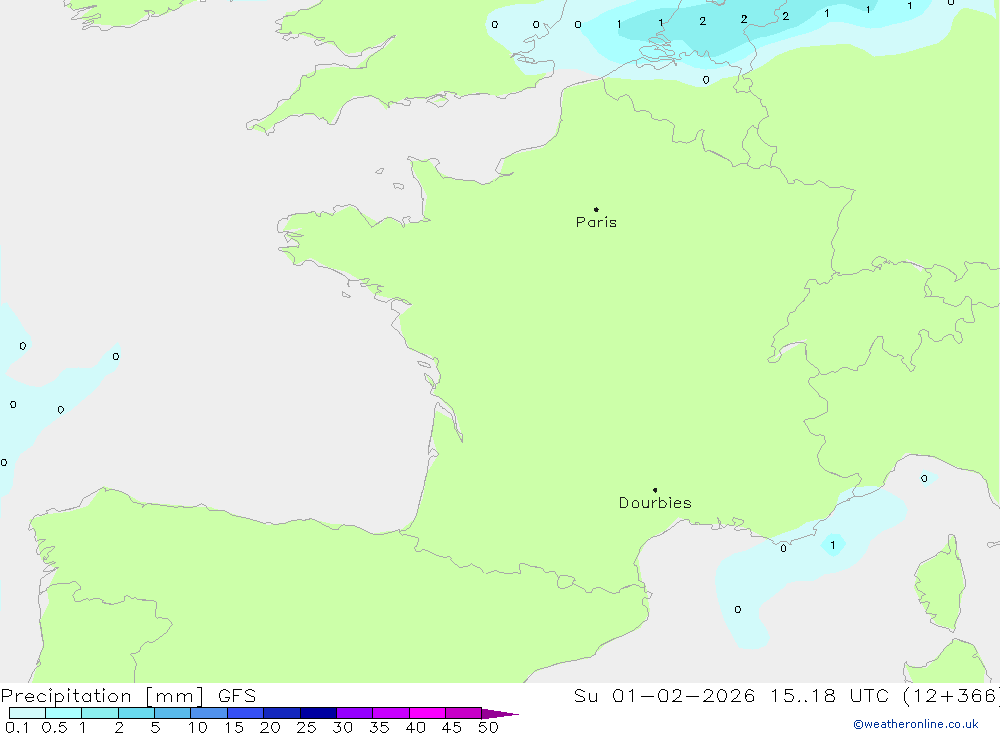Click the Dourbies town label
This screenshot has height=733, width=1000.
pos(655,503)
